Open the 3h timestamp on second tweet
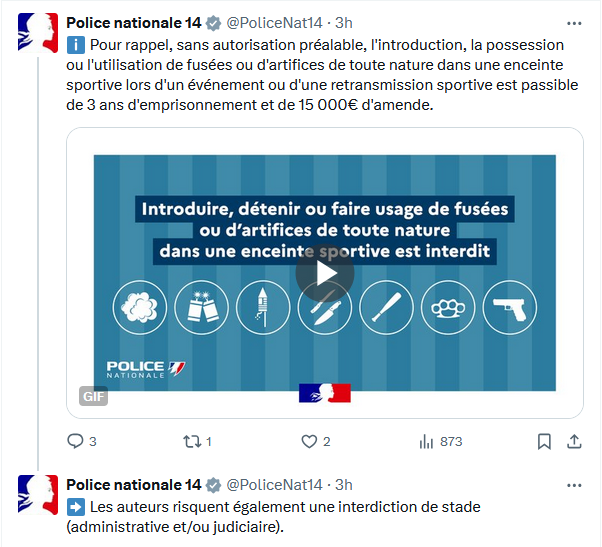This screenshot has height=547, width=602. coord(344,486)
